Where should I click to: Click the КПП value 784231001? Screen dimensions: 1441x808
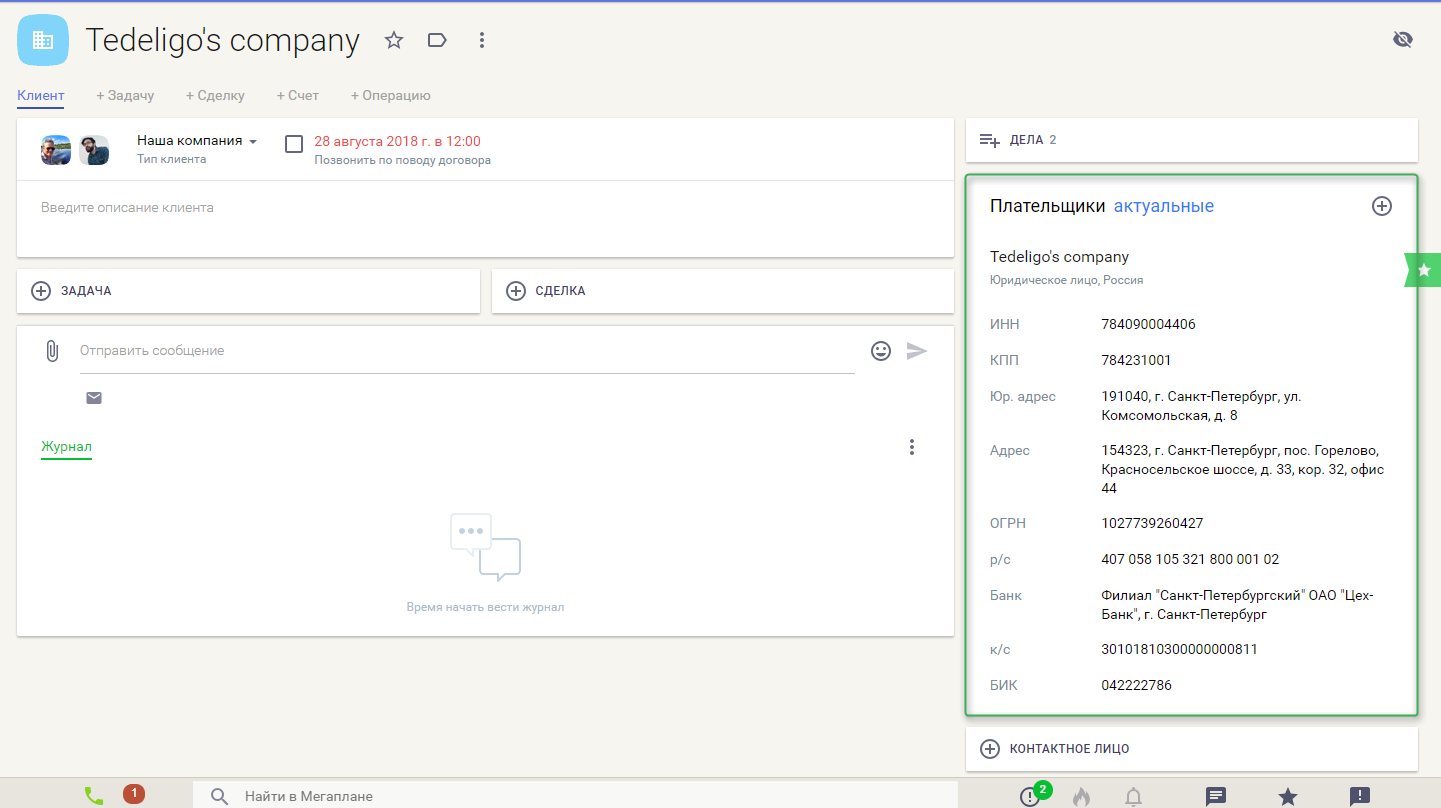(1136, 360)
